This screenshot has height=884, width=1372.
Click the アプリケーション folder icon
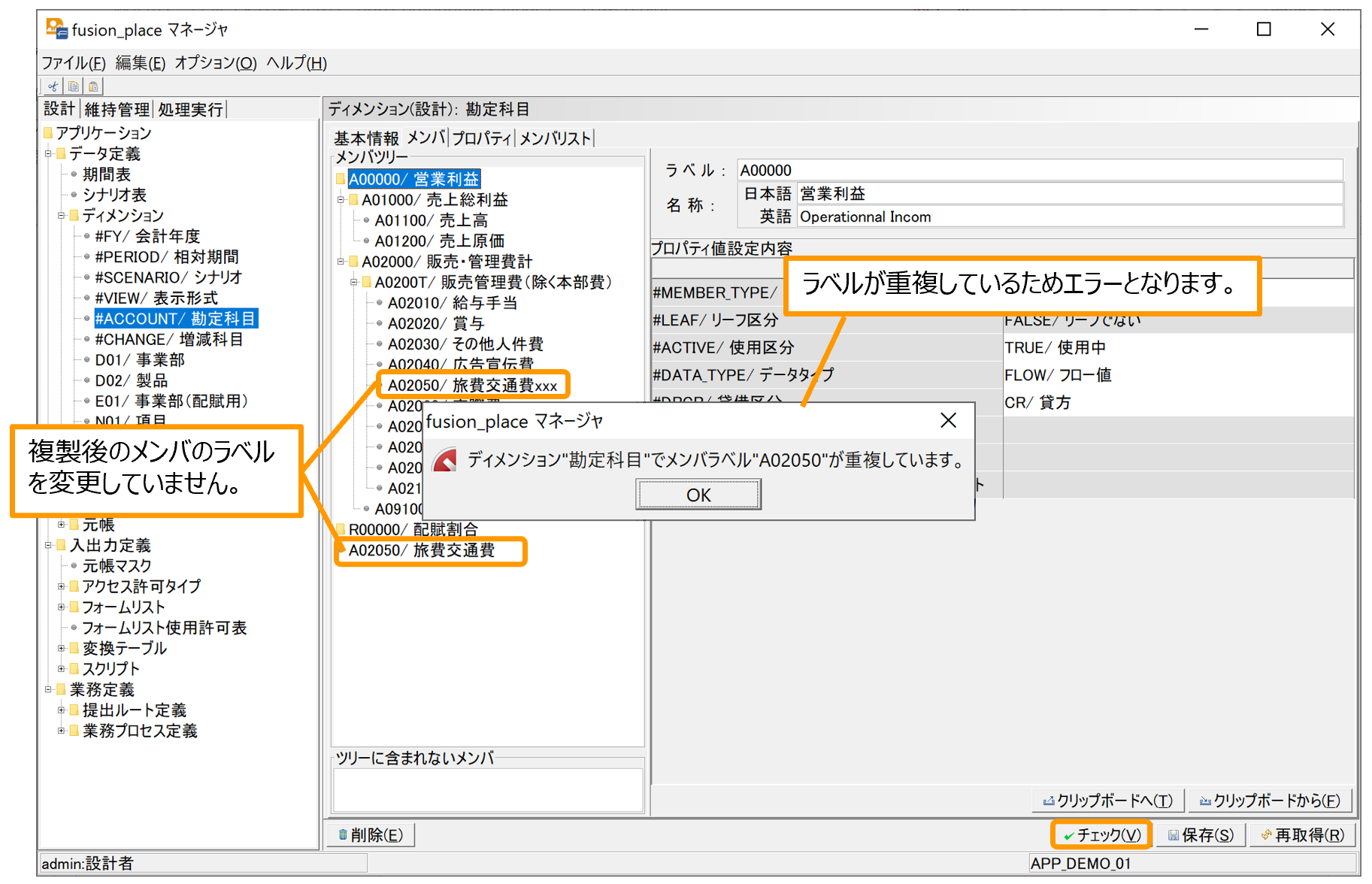pyautogui.click(x=48, y=133)
